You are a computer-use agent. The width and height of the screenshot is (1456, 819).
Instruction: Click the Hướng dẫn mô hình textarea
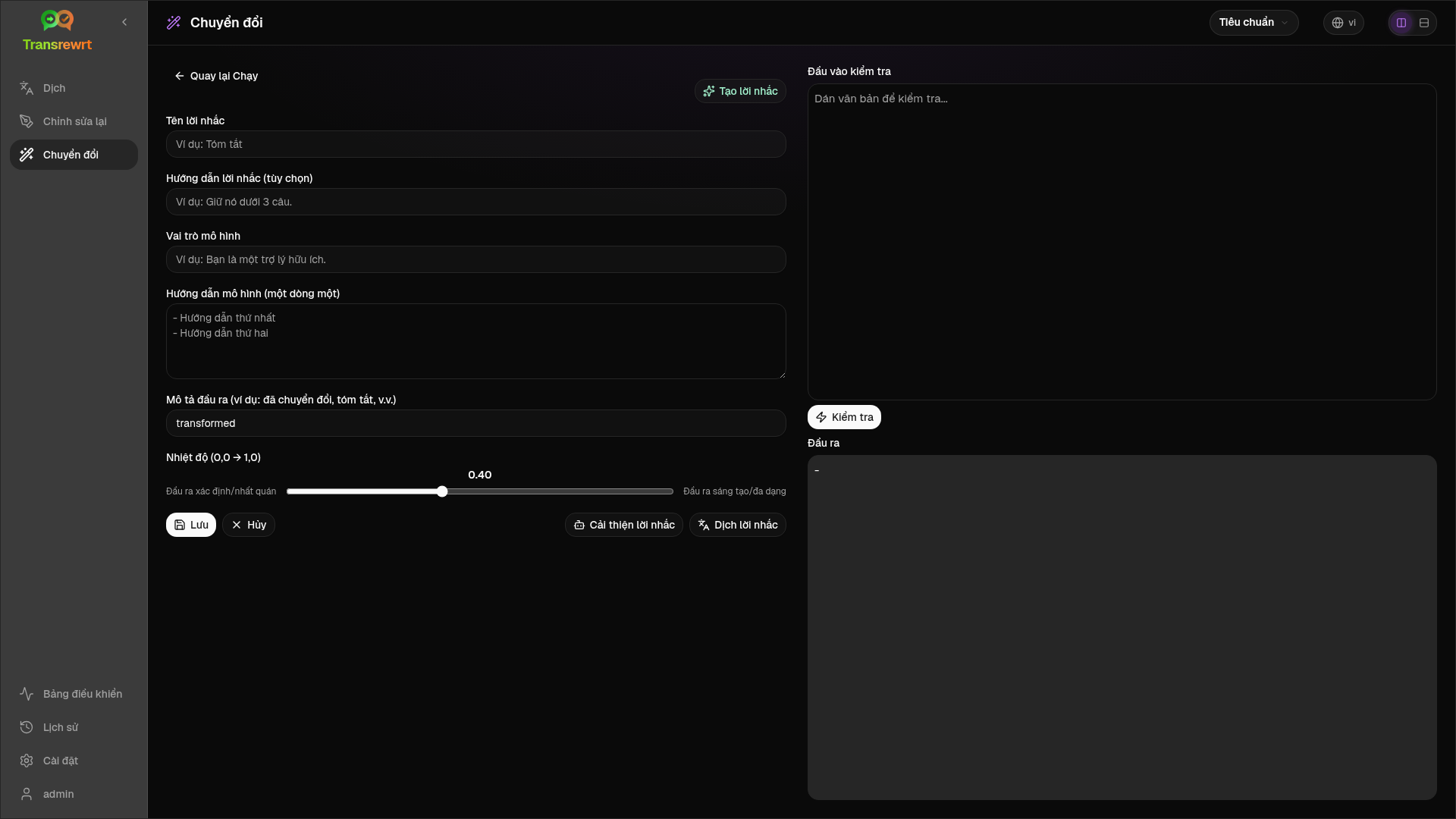pyautogui.click(x=476, y=341)
